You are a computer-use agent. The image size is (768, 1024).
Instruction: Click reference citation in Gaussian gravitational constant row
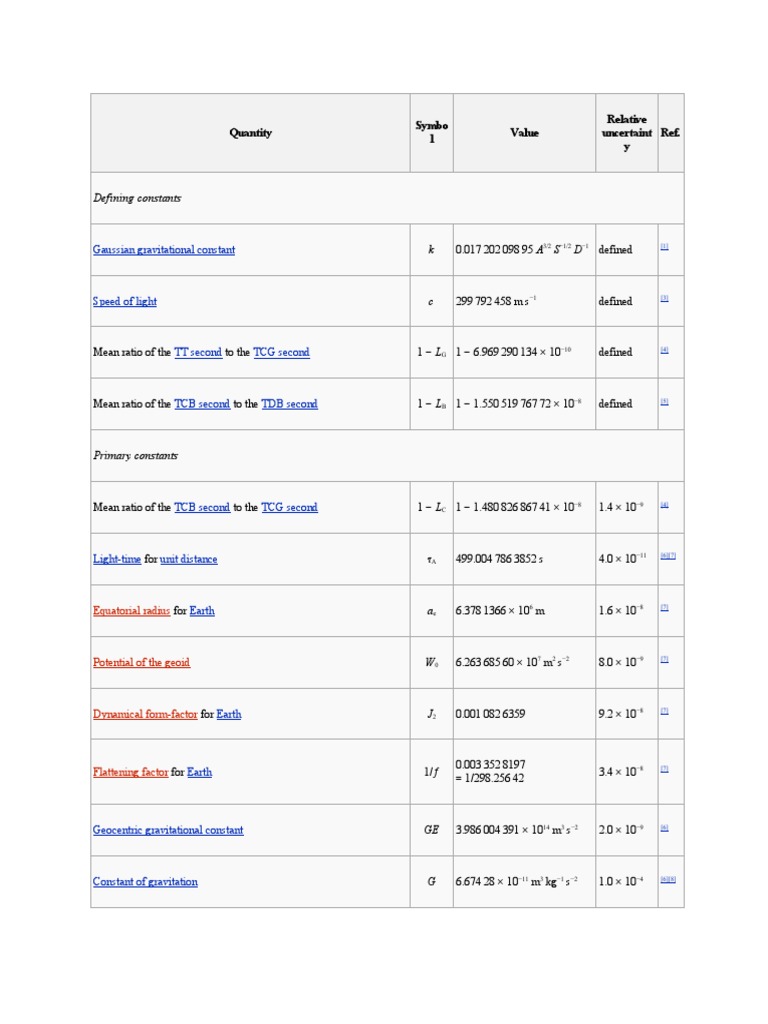click(x=664, y=247)
